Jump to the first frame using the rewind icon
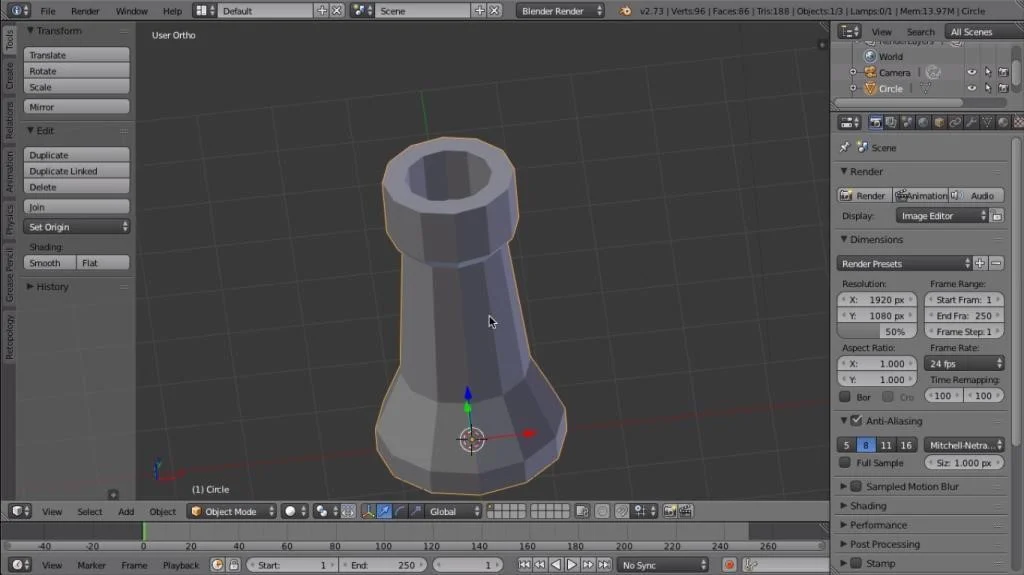1024x575 pixels. (524, 565)
